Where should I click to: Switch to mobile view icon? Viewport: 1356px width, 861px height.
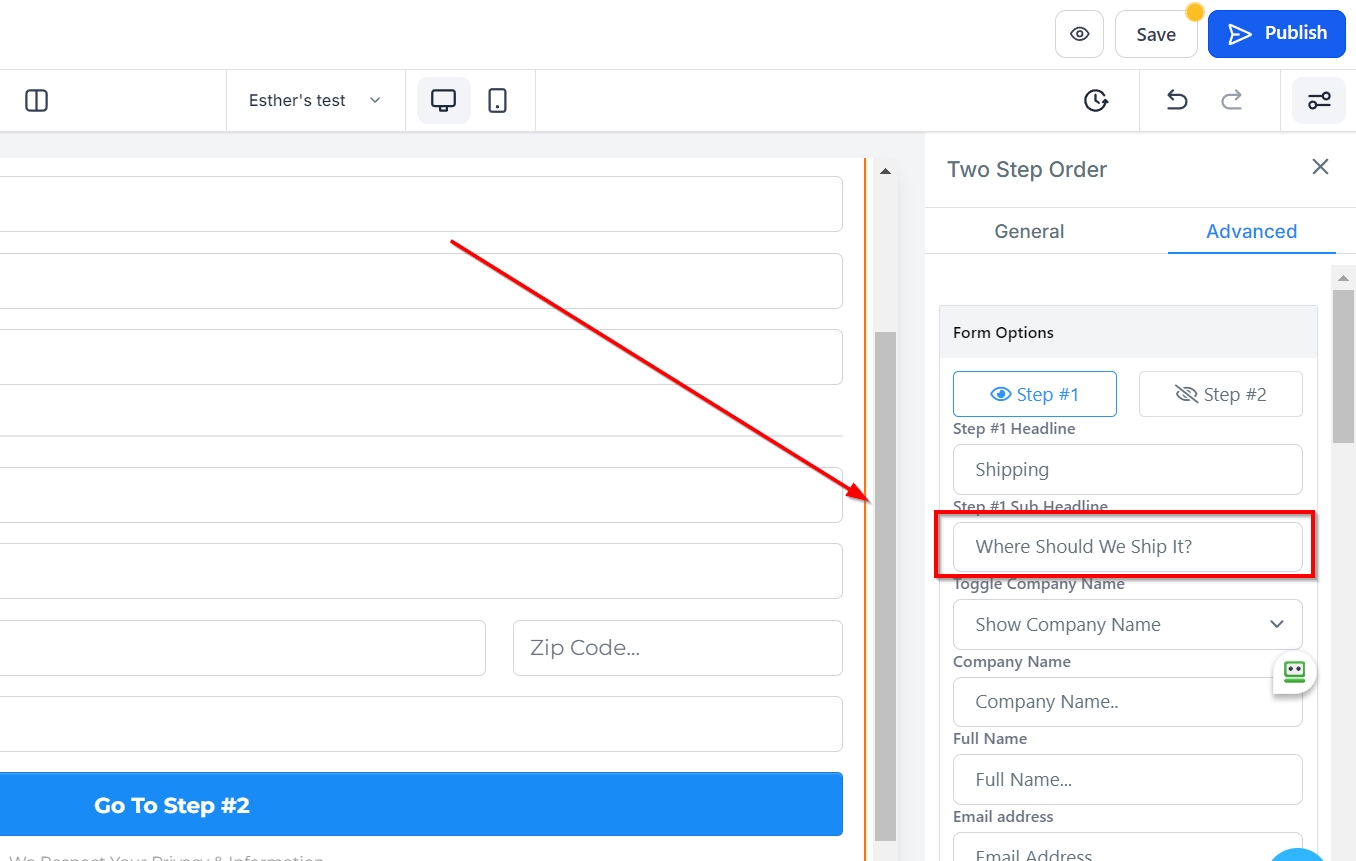(497, 101)
